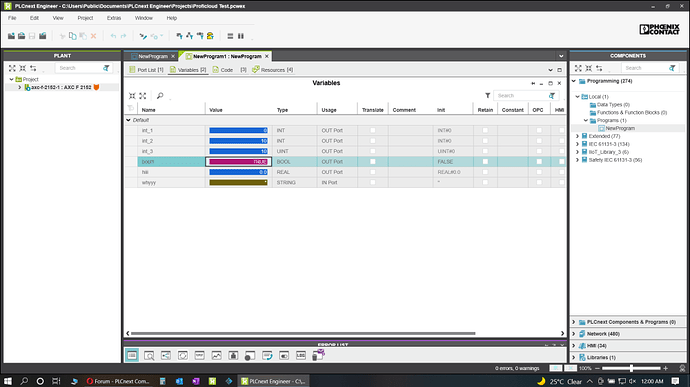Image resolution: width=690 pixels, height=387 pixels.
Task: Toggle Translate checkbox for int_1
Action: [x=373, y=130]
